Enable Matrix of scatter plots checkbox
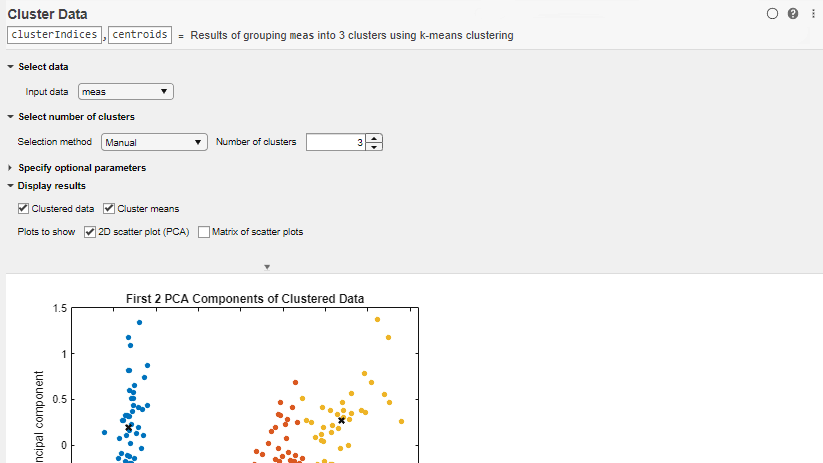 pos(204,232)
